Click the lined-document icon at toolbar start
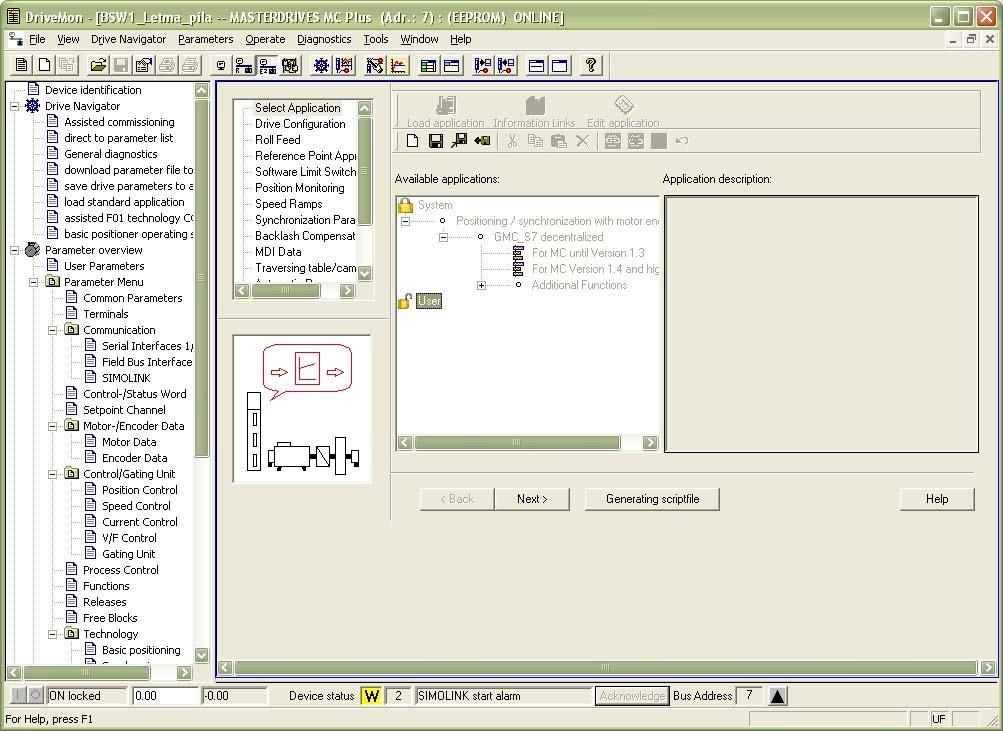Image resolution: width=1003 pixels, height=731 pixels. coord(22,65)
